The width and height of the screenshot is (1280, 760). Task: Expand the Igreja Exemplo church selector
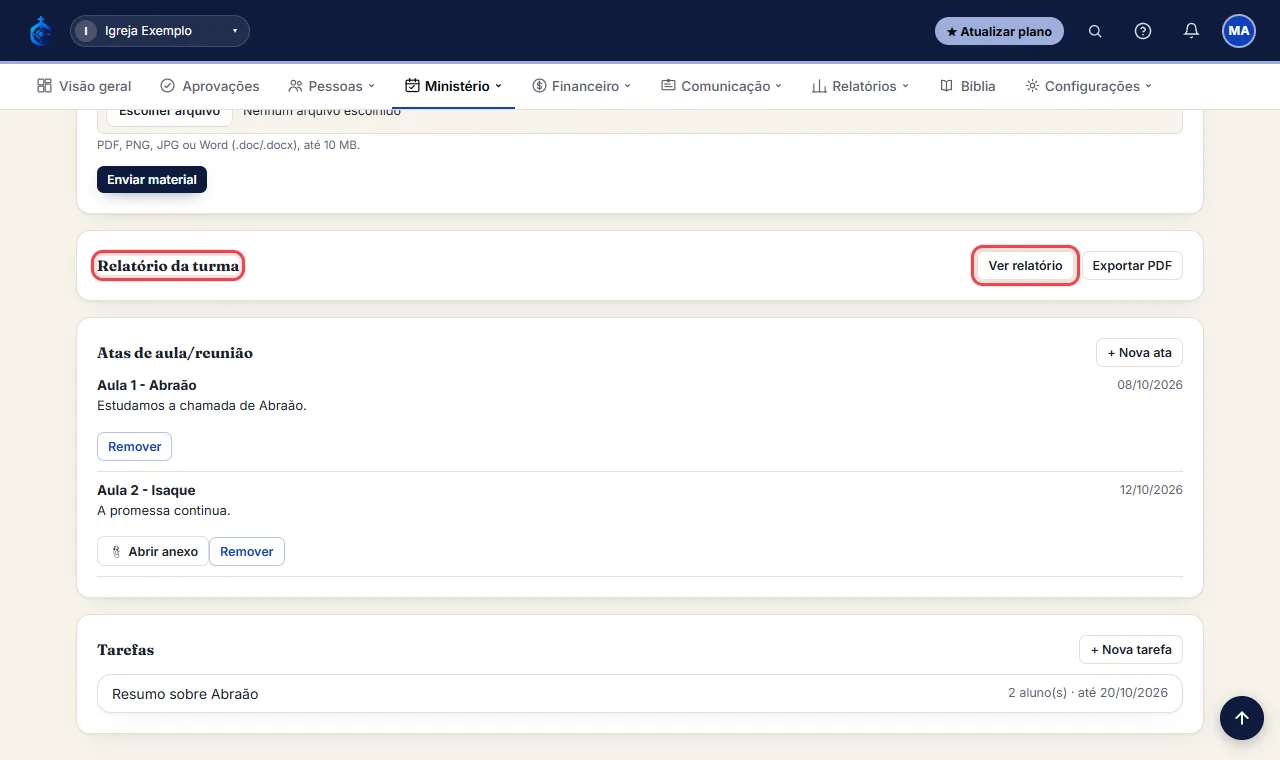160,31
